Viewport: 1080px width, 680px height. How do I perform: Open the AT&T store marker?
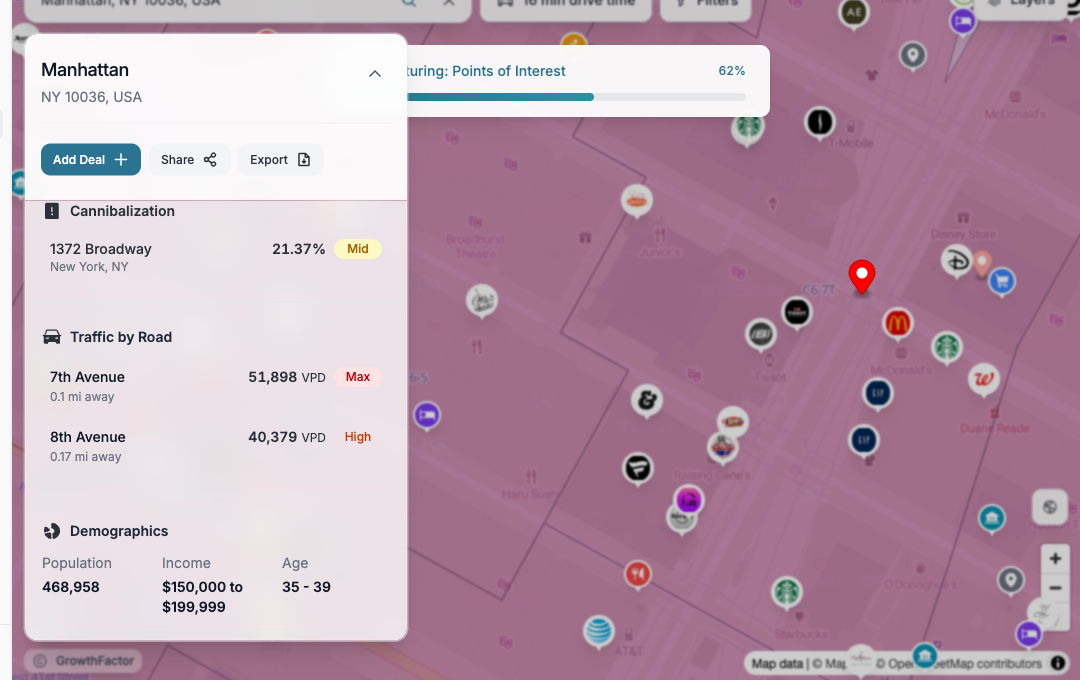coord(598,631)
